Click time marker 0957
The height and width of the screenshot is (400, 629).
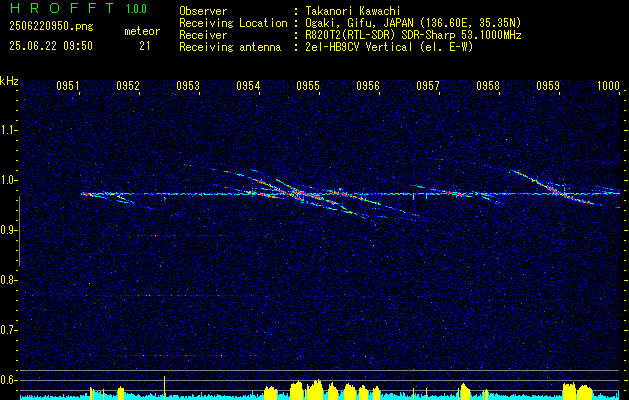click(428, 85)
